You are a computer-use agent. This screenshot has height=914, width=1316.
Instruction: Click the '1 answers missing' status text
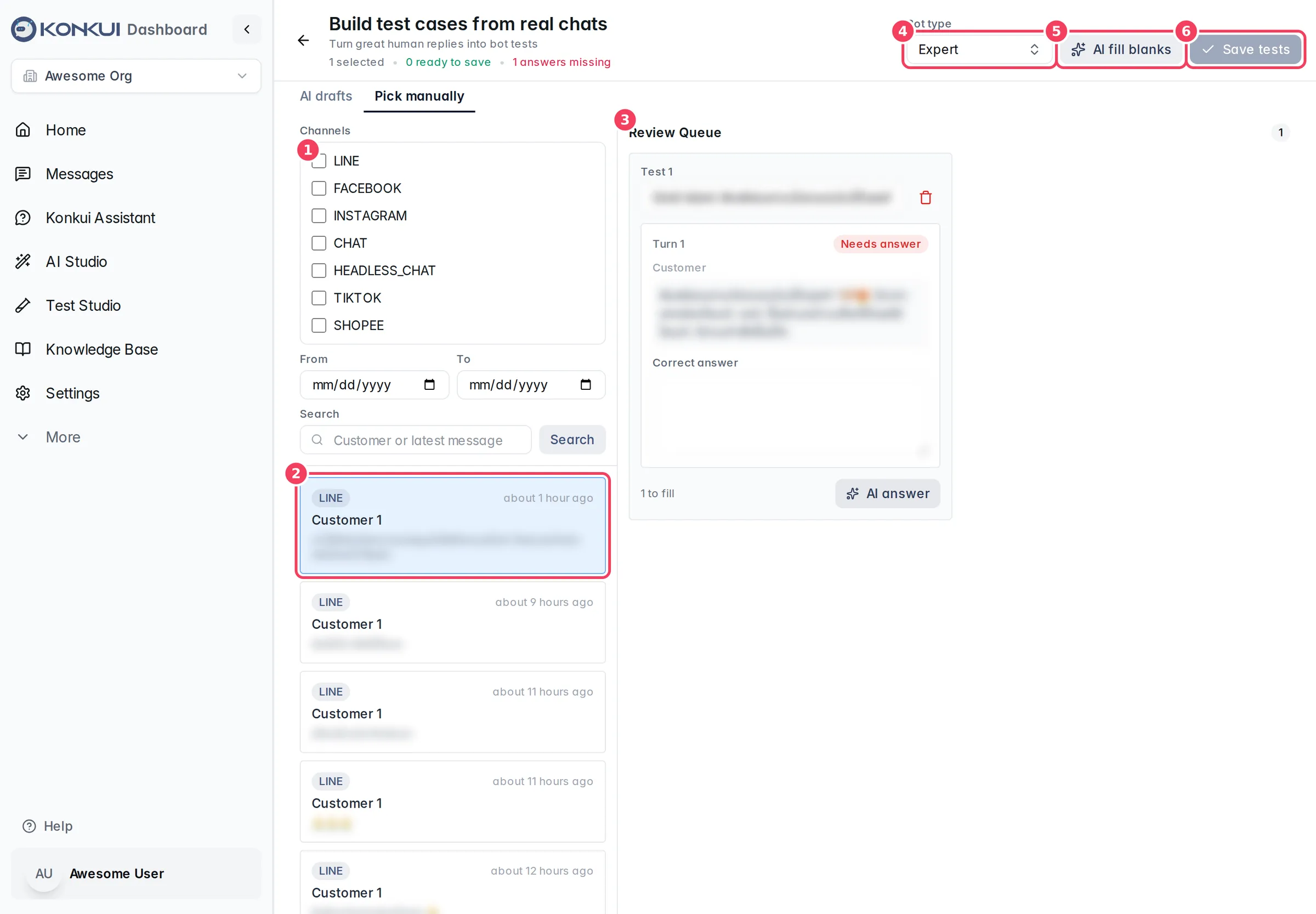click(560, 62)
